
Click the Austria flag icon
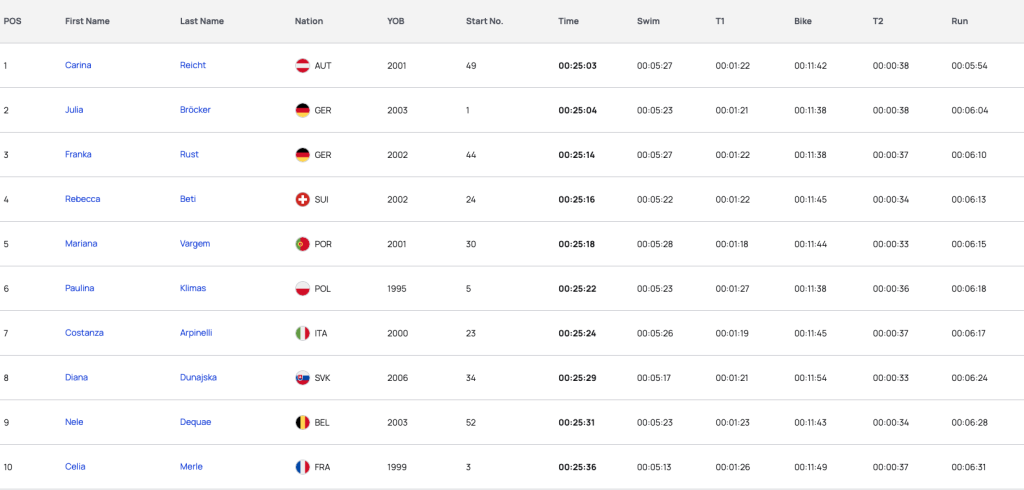coord(302,65)
